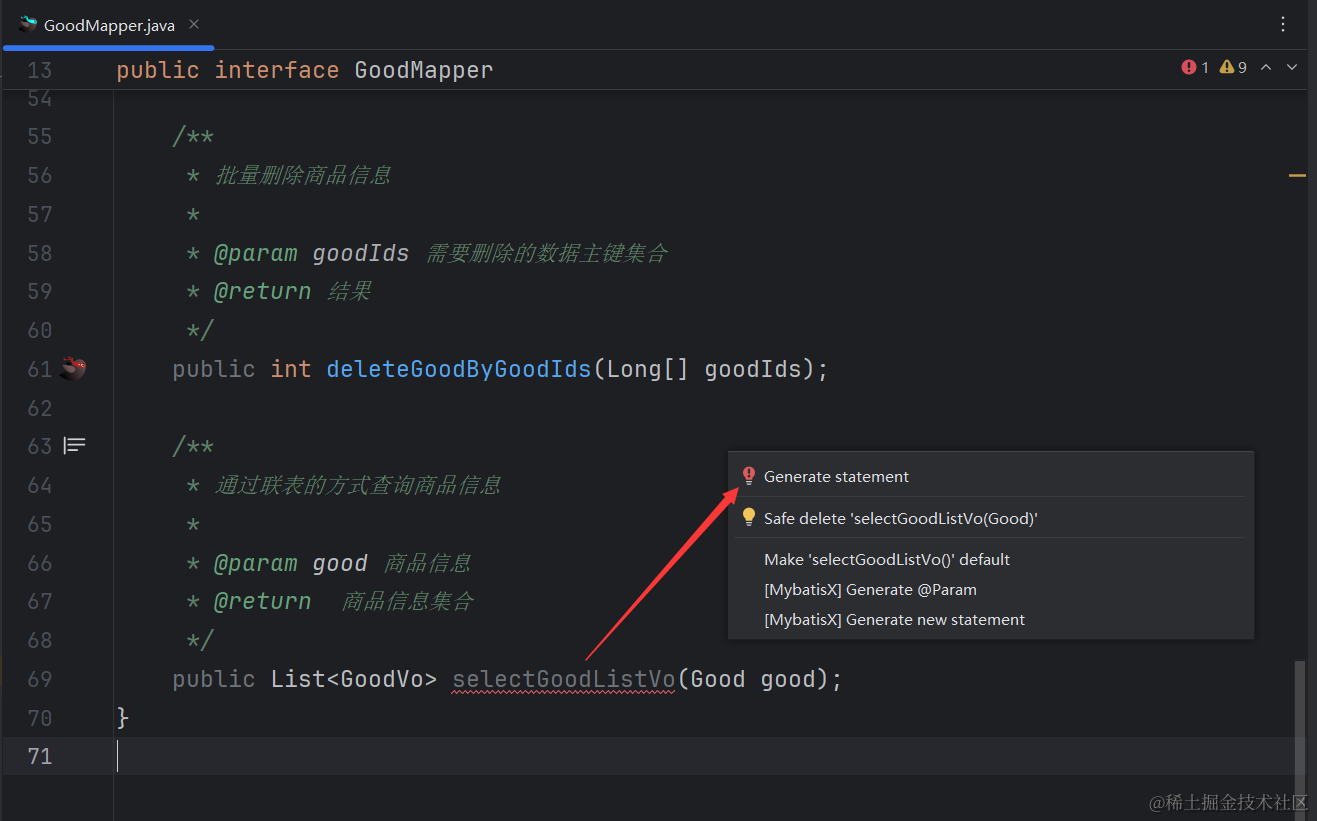Toggle rendered doc view on line 63
The image size is (1317, 821).
[75, 446]
